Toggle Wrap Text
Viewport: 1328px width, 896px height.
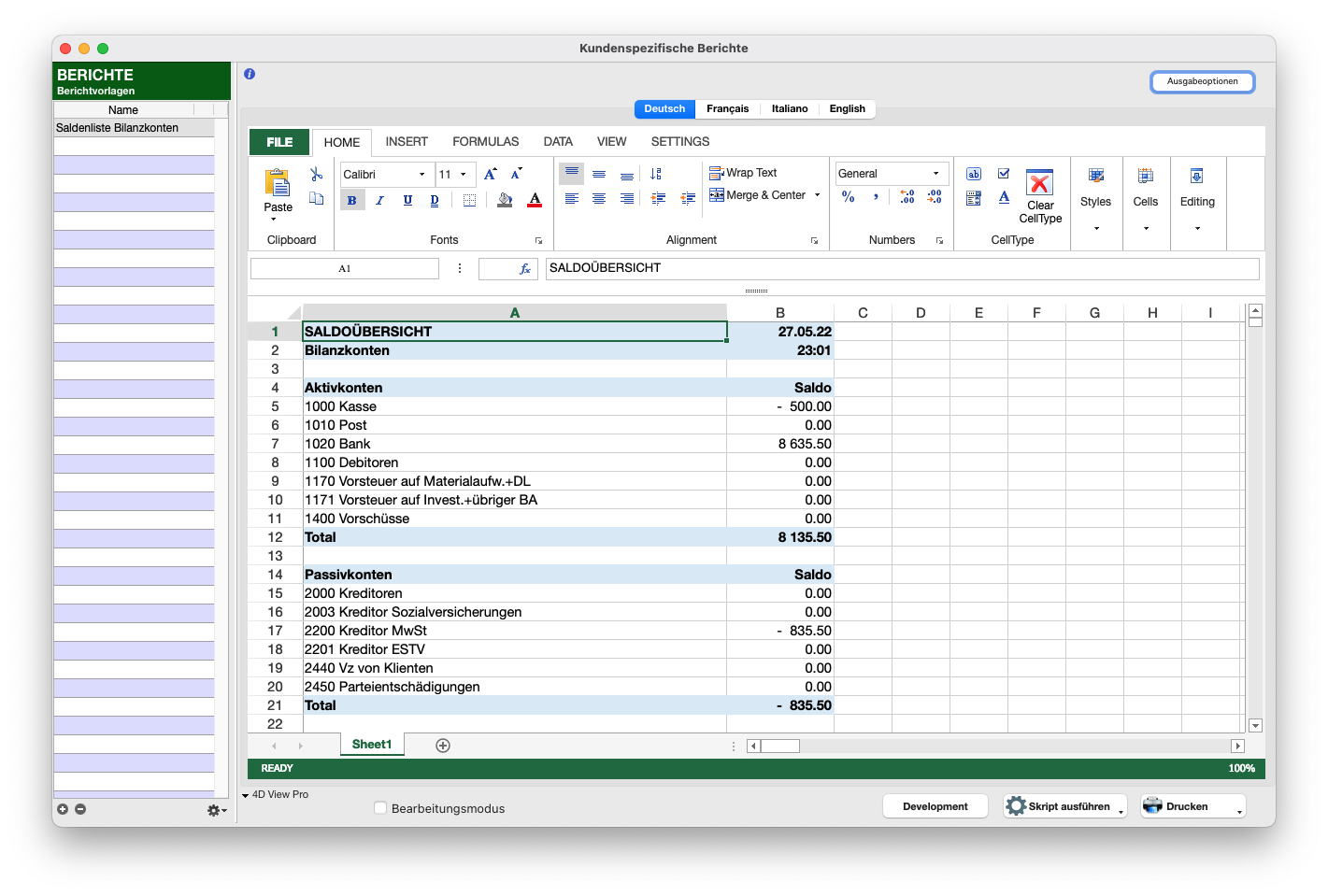point(743,173)
